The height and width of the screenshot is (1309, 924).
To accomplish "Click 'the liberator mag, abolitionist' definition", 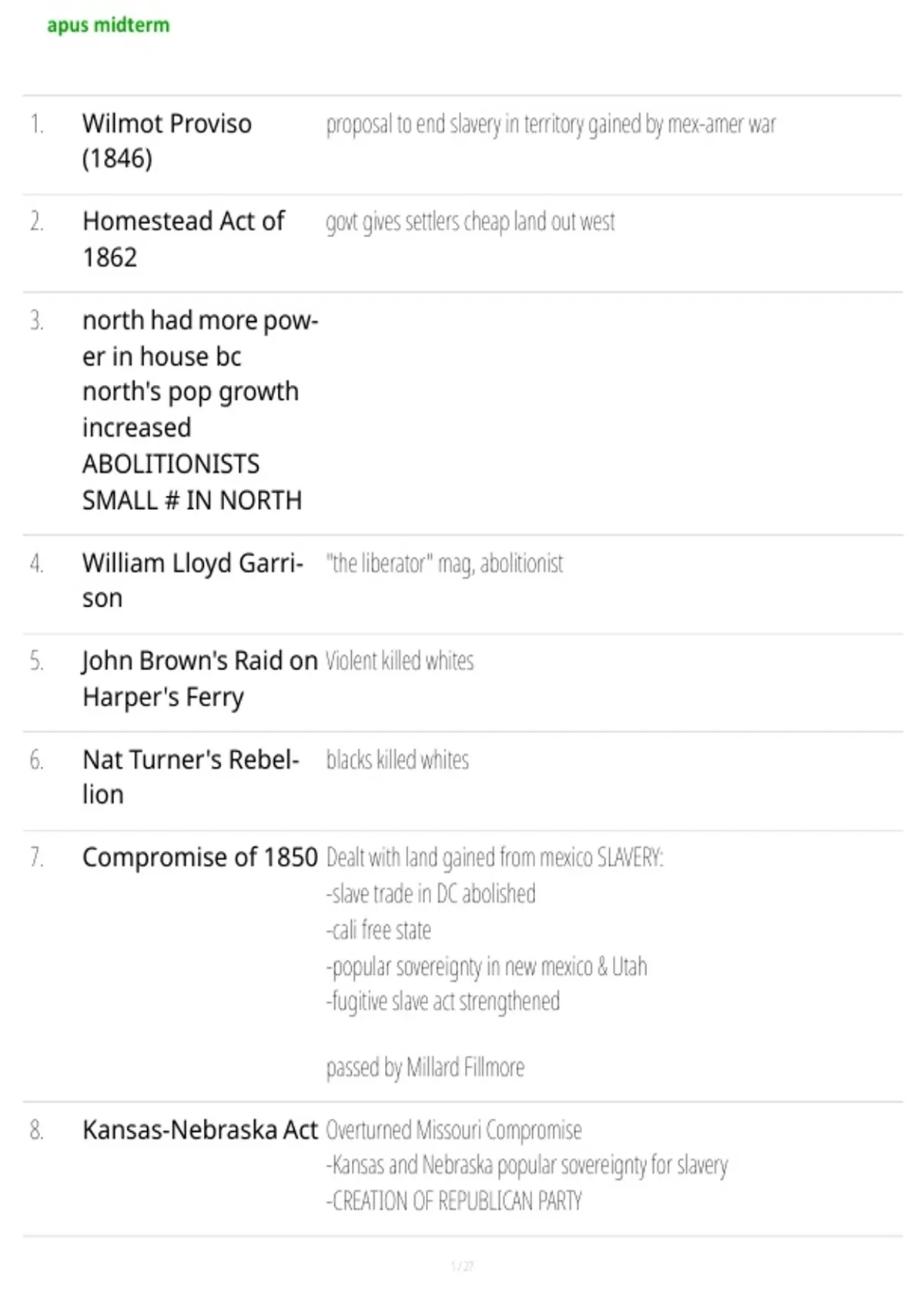I will click(444, 564).
